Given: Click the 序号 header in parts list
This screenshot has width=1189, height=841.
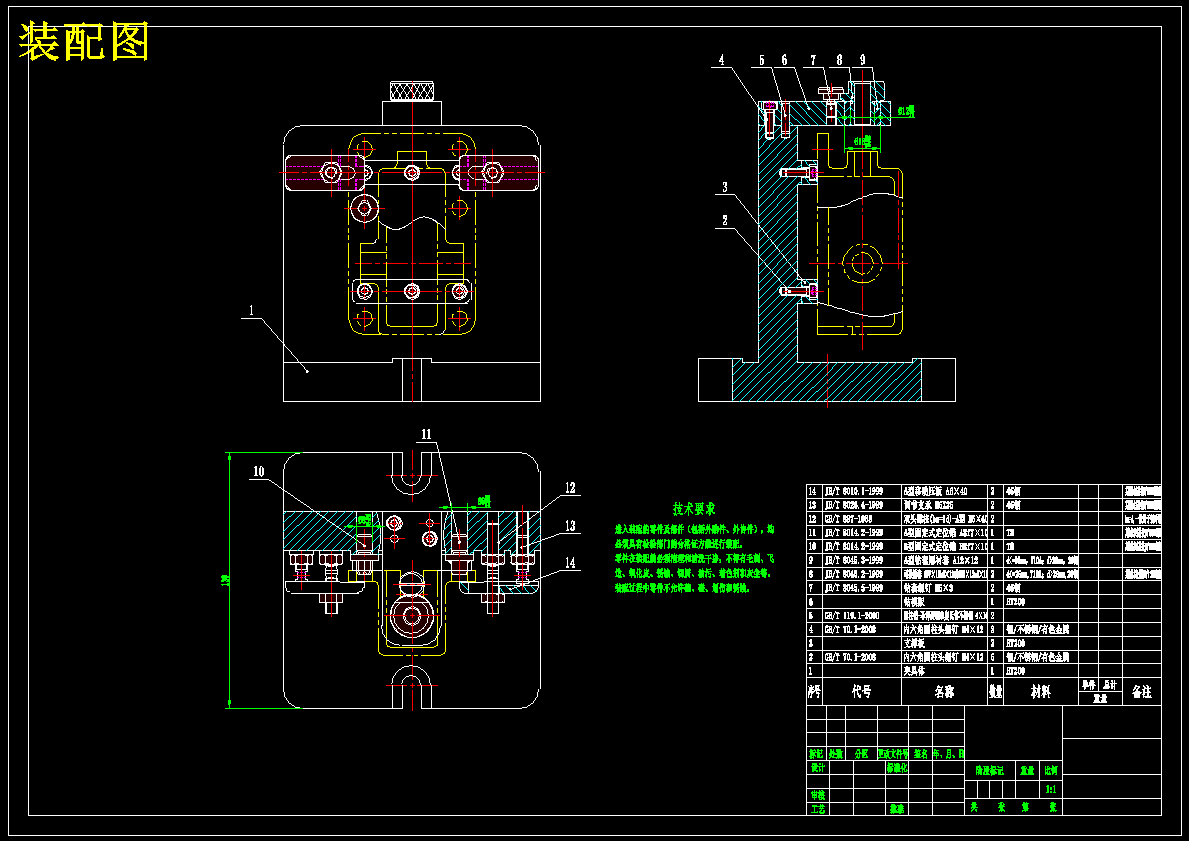Looking at the screenshot, I should pos(814,692).
